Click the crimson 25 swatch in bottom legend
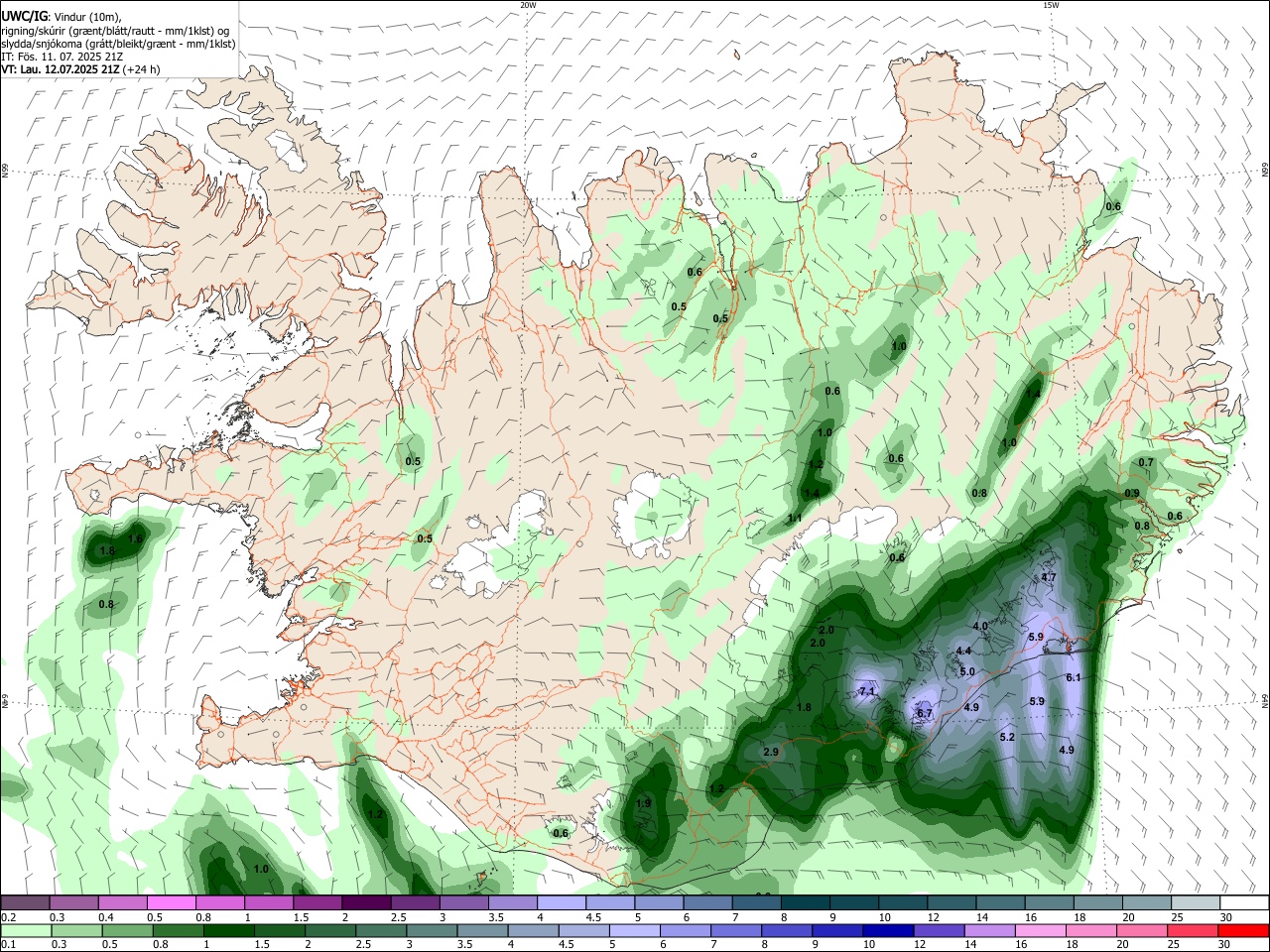This screenshot has width=1270, height=952. coord(1193,931)
